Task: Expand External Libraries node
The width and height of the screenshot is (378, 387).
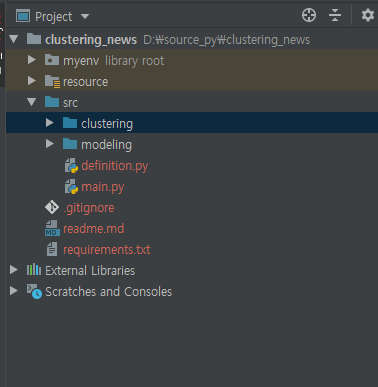Action: click(x=14, y=270)
